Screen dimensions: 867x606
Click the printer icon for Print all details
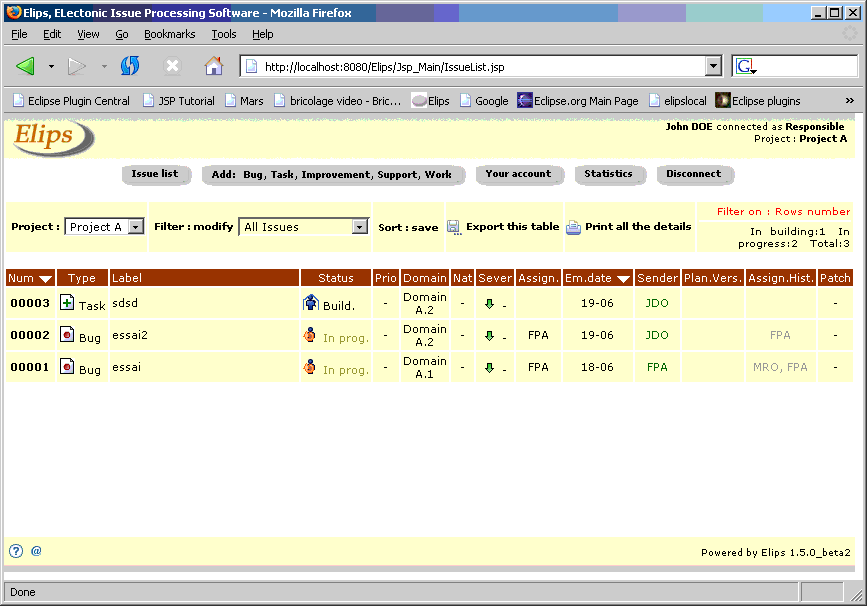573,227
